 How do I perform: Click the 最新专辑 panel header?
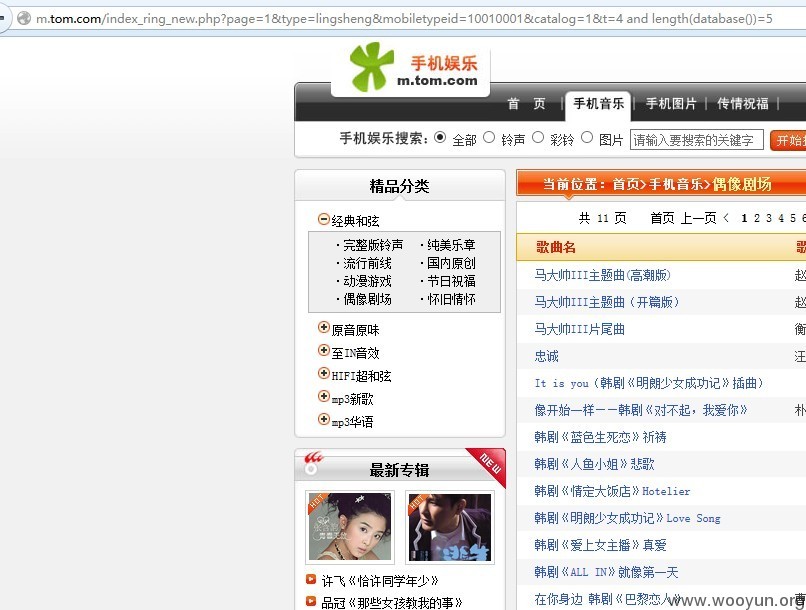tap(399, 470)
